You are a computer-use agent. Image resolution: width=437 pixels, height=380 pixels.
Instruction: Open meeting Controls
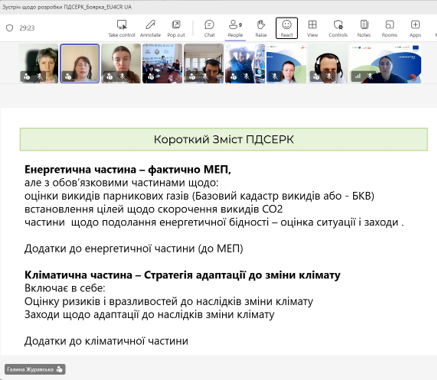[x=338, y=28]
